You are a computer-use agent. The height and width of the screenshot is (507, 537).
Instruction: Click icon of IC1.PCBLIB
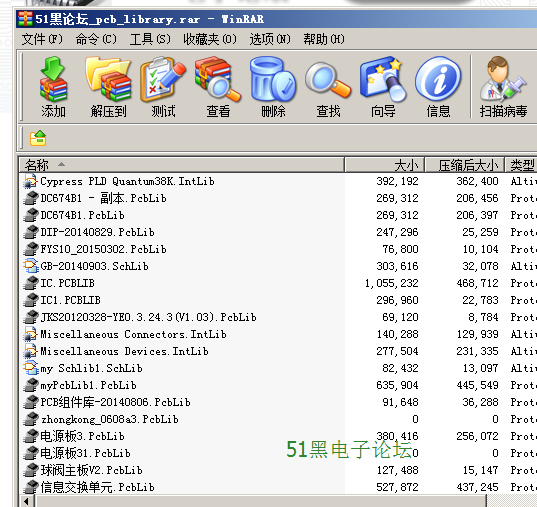(x=30, y=300)
